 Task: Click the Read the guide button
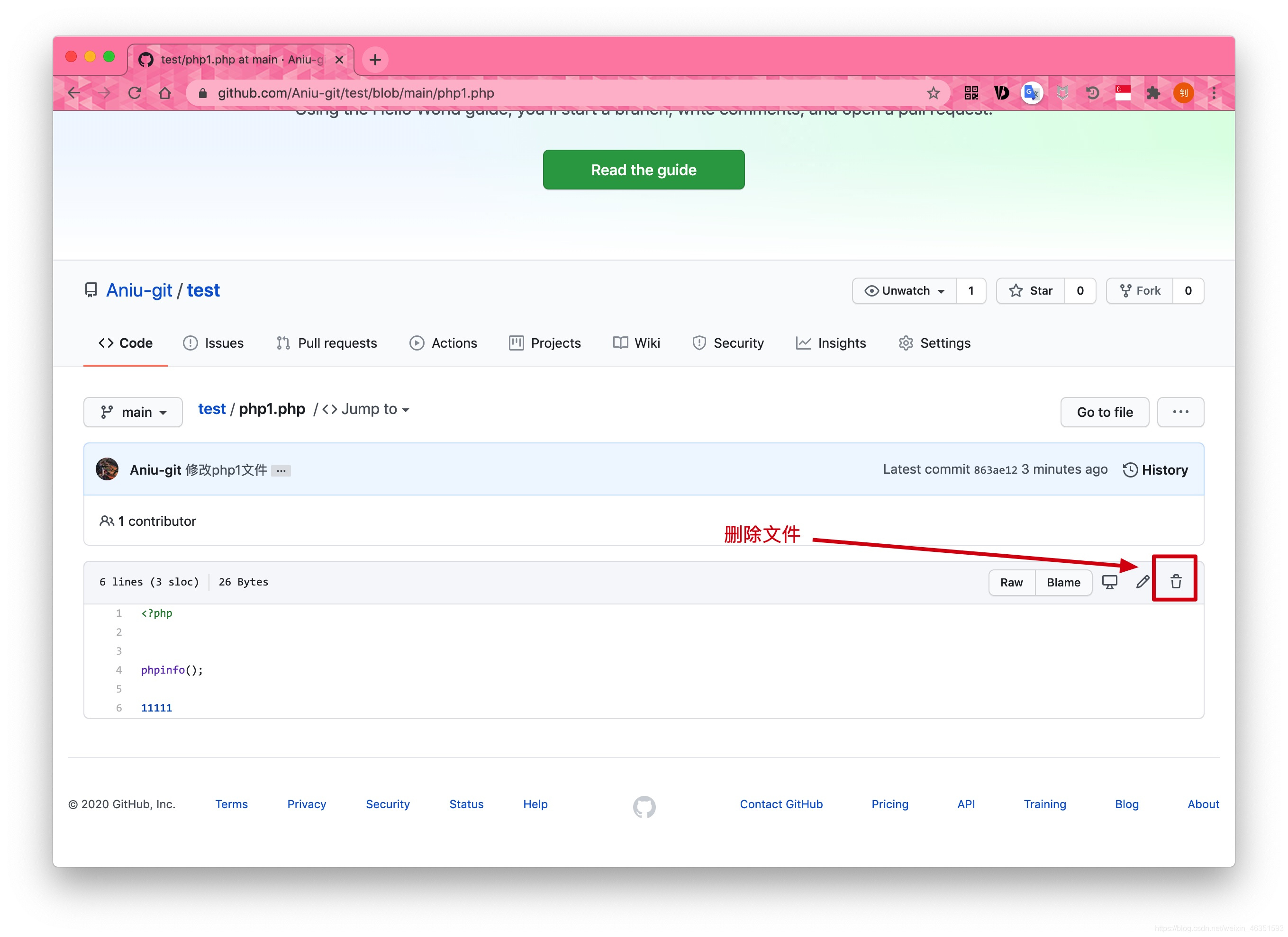(x=644, y=170)
